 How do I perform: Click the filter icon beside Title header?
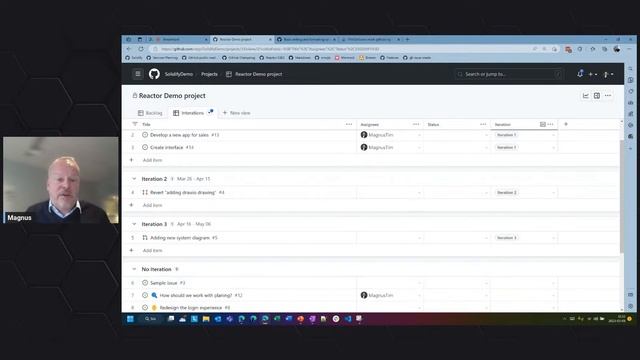(x=135, y=124)
